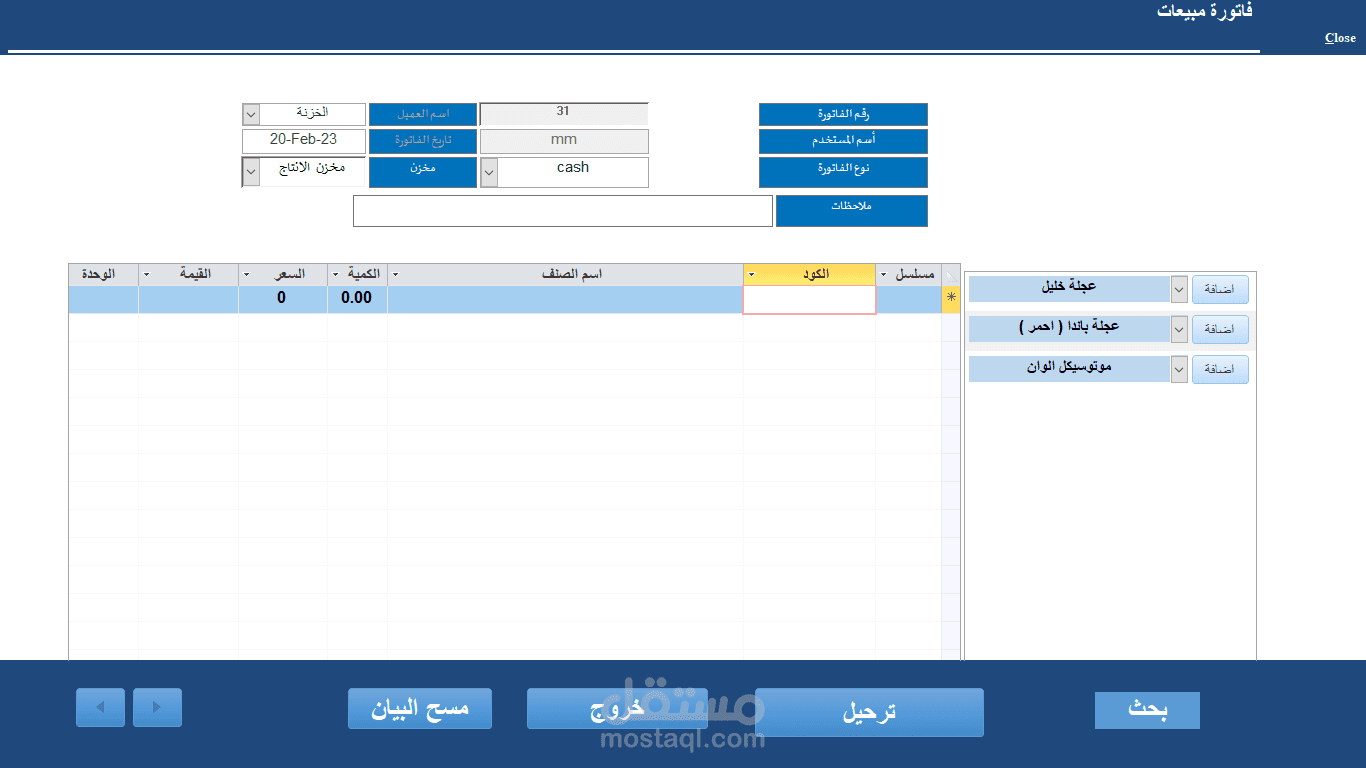Click the بحث search button
1366x768 pixels.
(1147, 710)
